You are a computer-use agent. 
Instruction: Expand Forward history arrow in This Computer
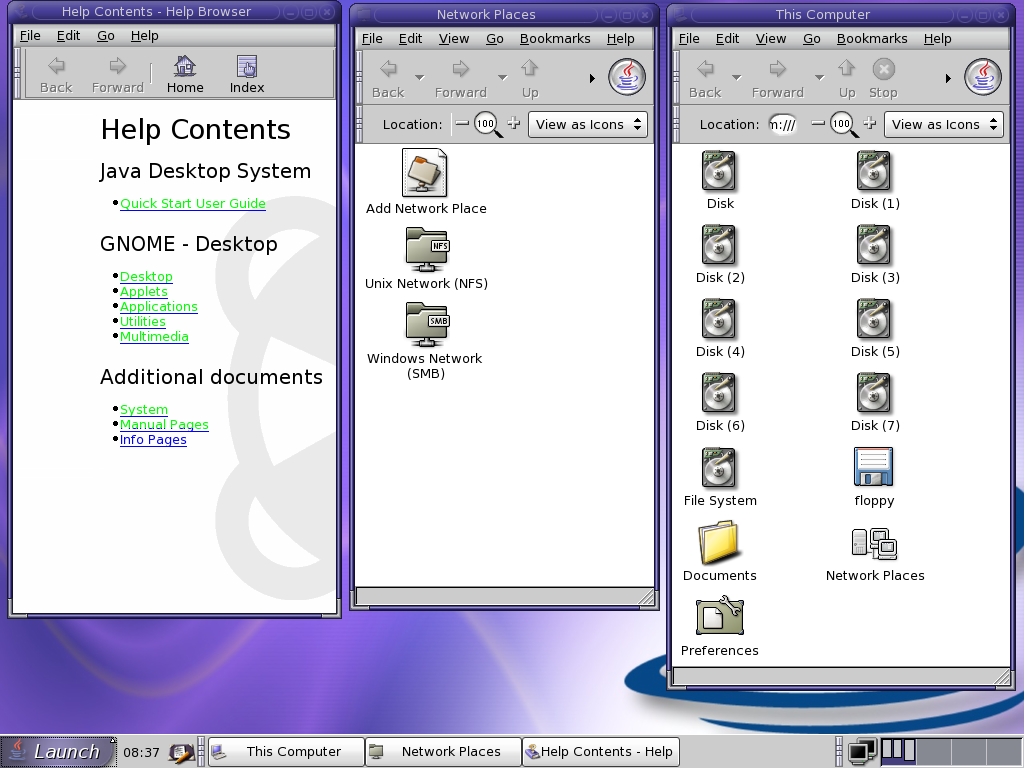[x=819, y=78]
